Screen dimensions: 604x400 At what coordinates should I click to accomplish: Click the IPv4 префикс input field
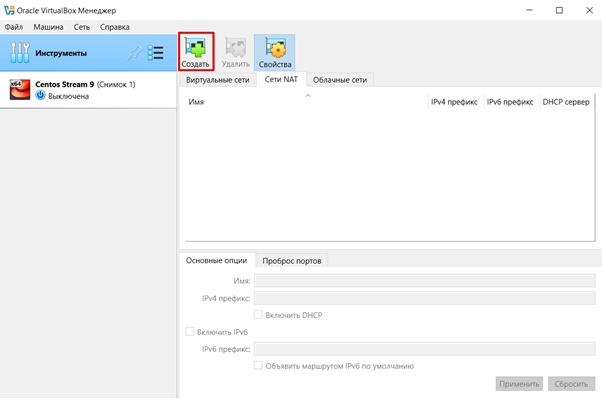point(424,298)
